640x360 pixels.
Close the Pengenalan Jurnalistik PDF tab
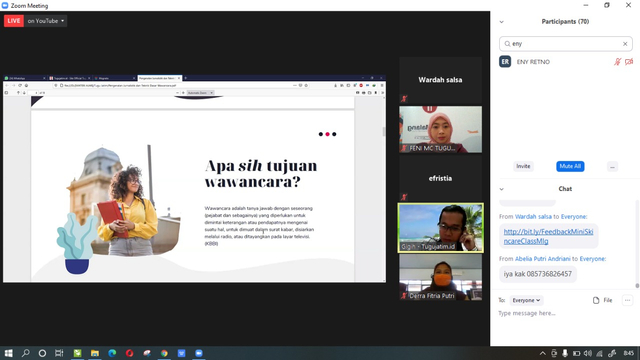click(179, 78)
